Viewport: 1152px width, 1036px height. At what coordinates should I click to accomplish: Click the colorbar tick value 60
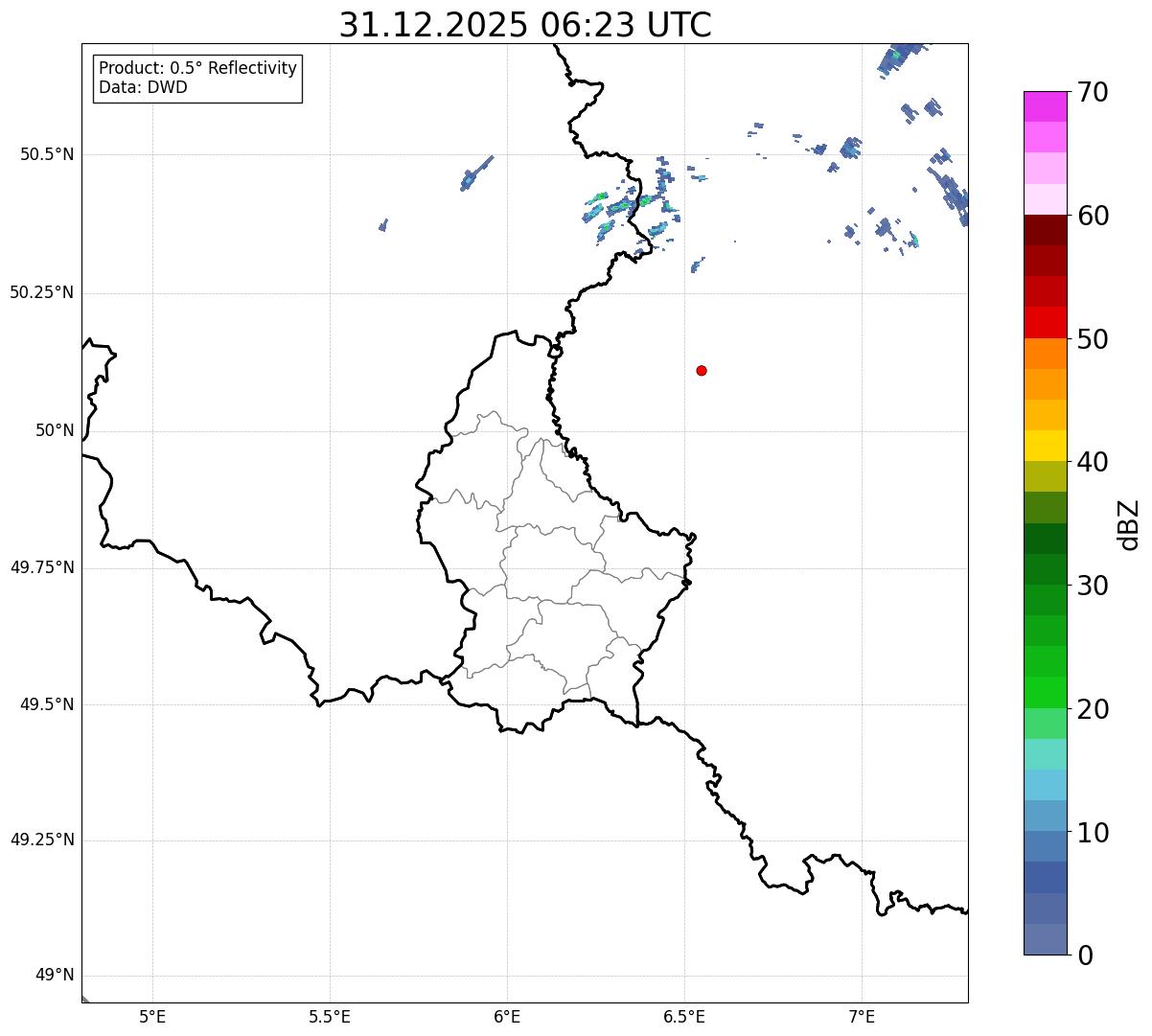[x=1093, y=216]
